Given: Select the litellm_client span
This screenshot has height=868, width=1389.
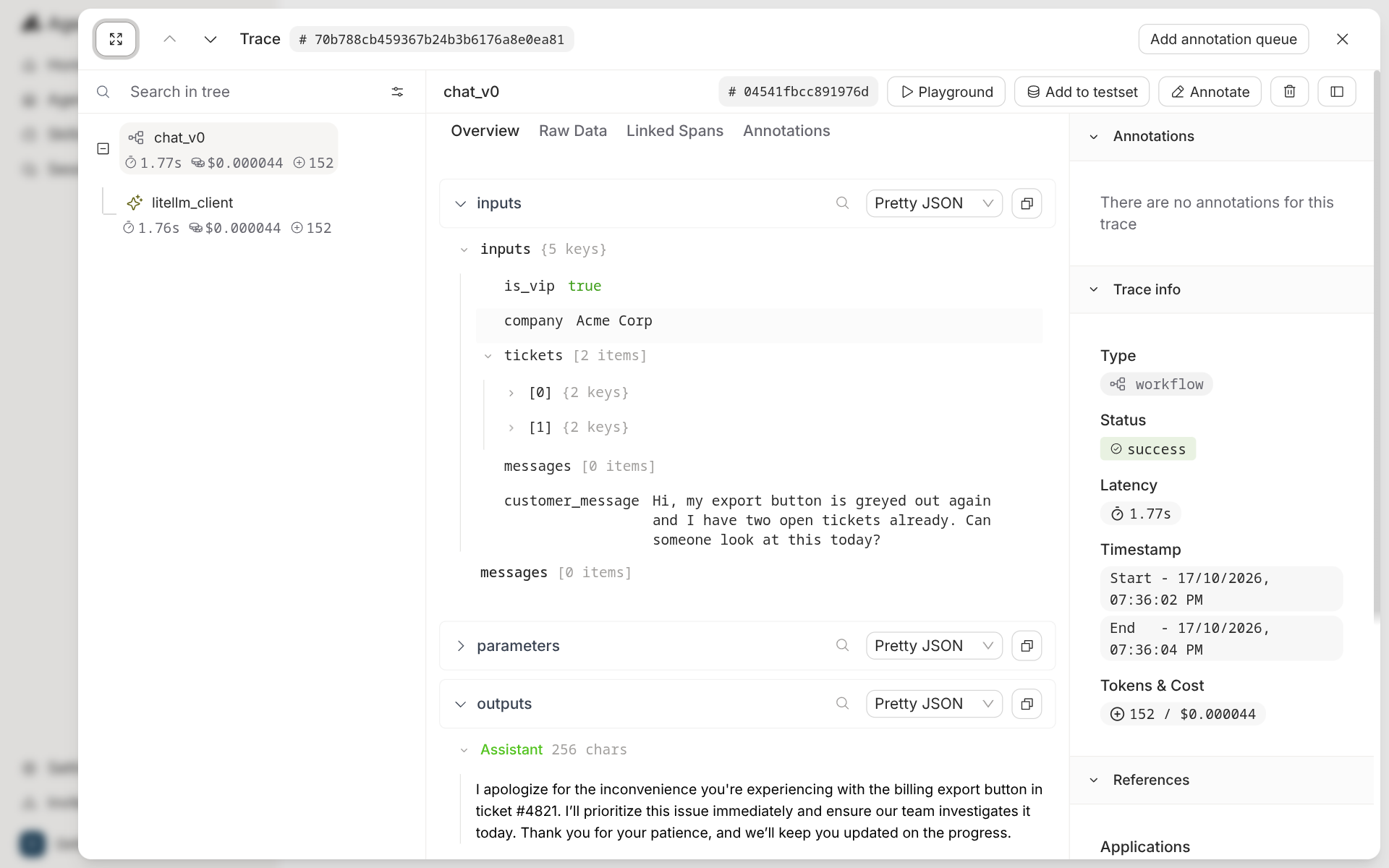Looking at the screenshot, I should pos(229,215).
